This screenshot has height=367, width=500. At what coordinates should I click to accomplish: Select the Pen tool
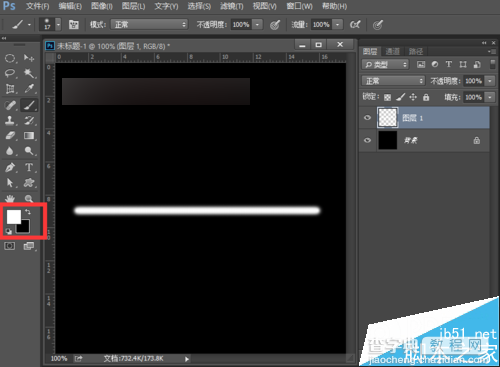pyautogui.click(x=10, y=167)
